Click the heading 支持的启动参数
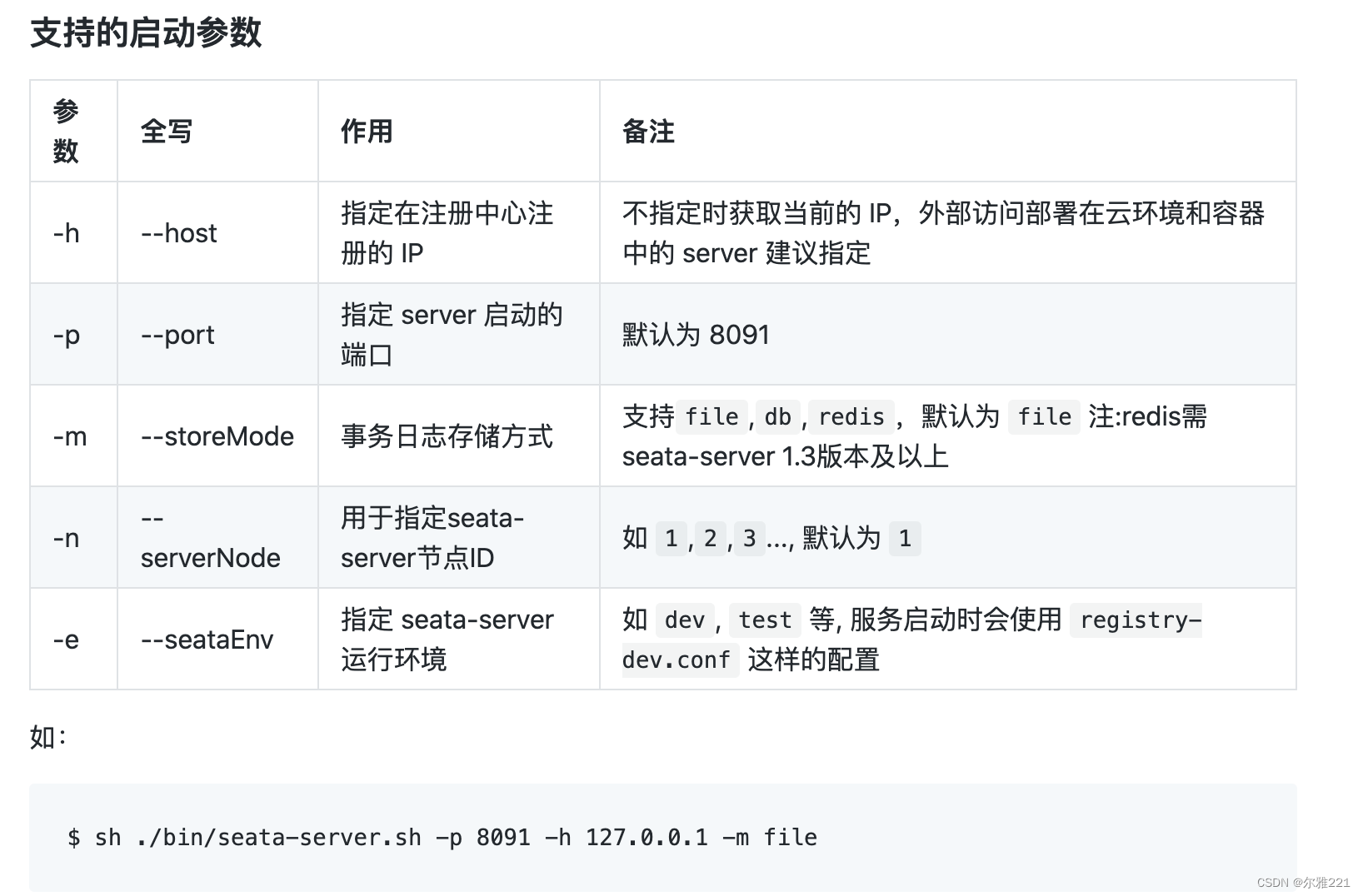This screenshot has width=1363, height=896. (x=146, y=33)
